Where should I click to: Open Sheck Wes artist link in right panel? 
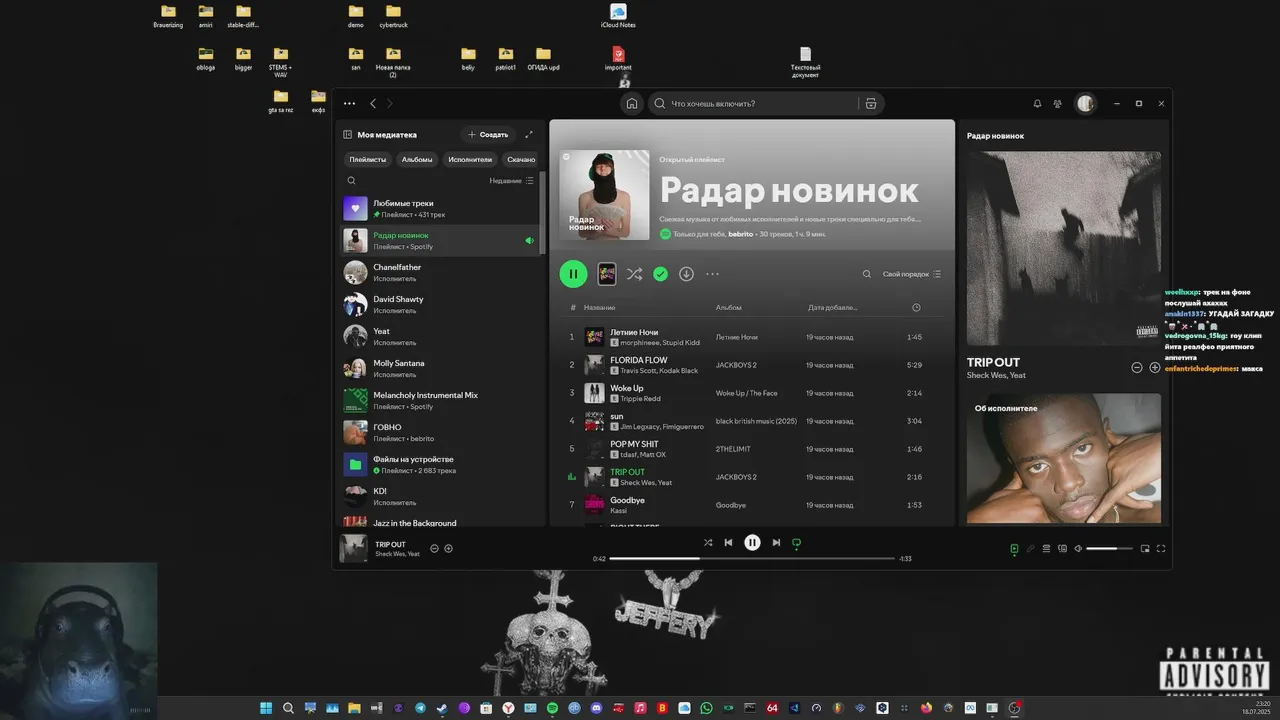click(x=986, y=375)
